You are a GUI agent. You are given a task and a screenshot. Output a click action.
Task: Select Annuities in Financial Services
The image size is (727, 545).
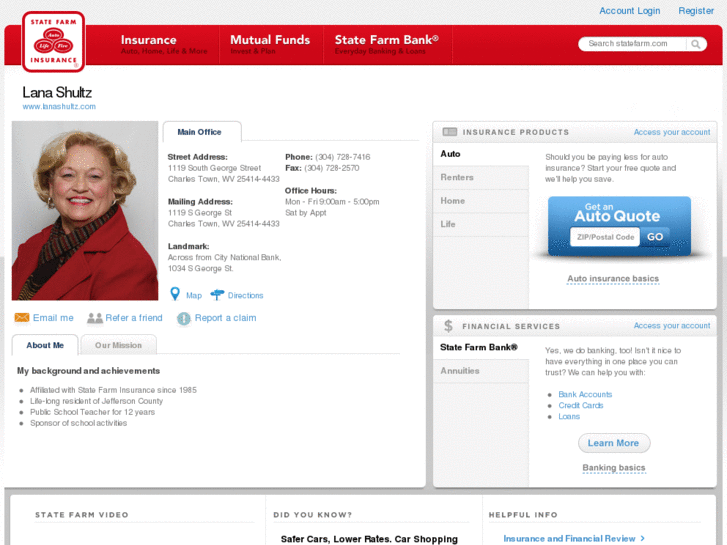(x=481, y=371)
